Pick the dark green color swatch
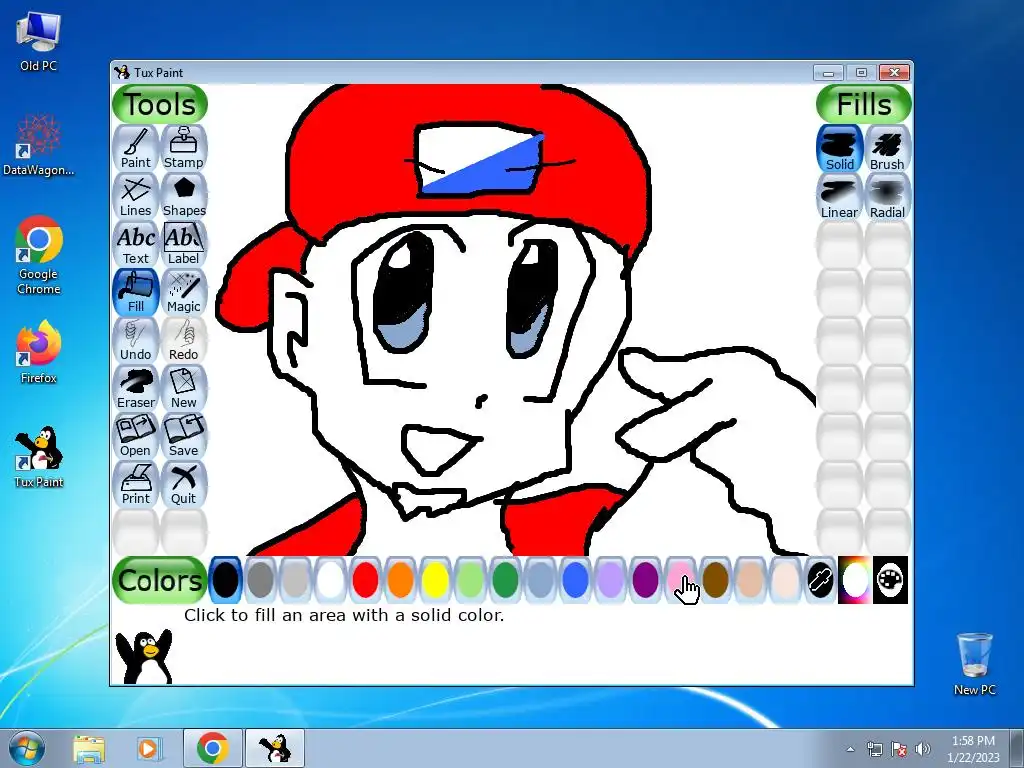The height and width of the screenshot is (768, 1024). pyautogui.click(x=505, y=580)
